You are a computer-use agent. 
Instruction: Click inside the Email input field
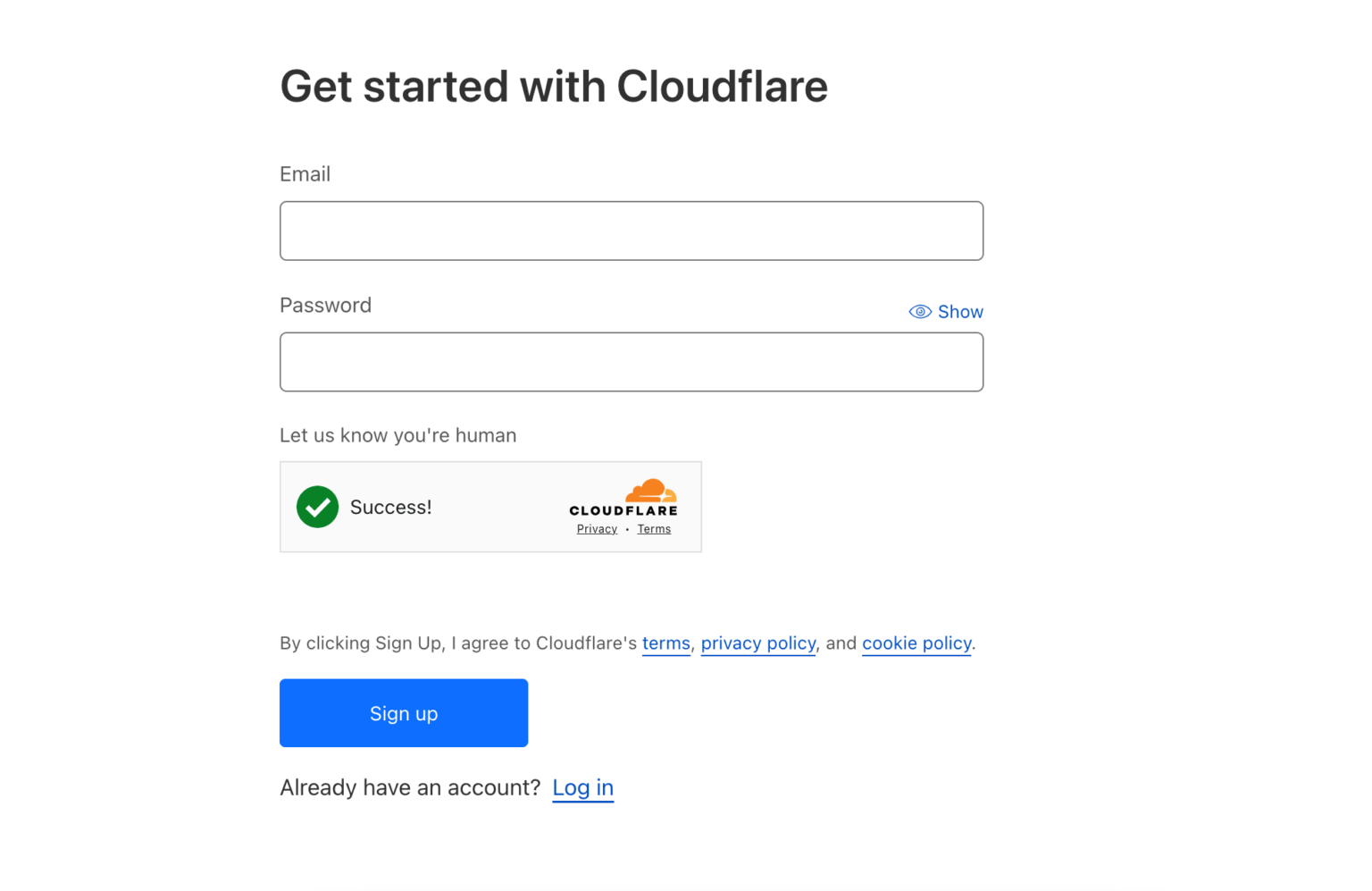click(x=631, y=231)
